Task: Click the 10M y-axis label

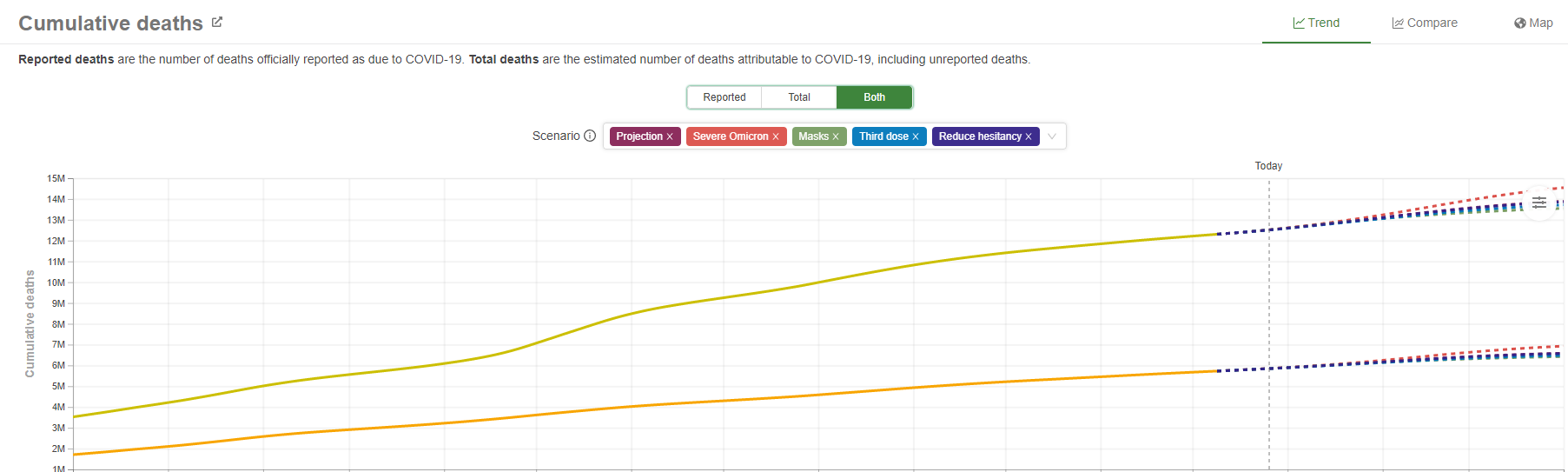Action: (56, 283)
